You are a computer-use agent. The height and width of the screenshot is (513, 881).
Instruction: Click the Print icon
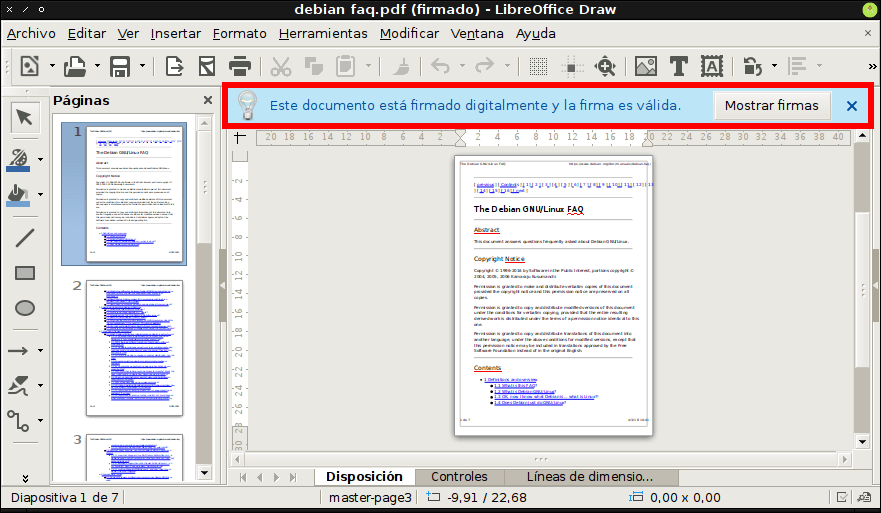[x=240, y=66]
